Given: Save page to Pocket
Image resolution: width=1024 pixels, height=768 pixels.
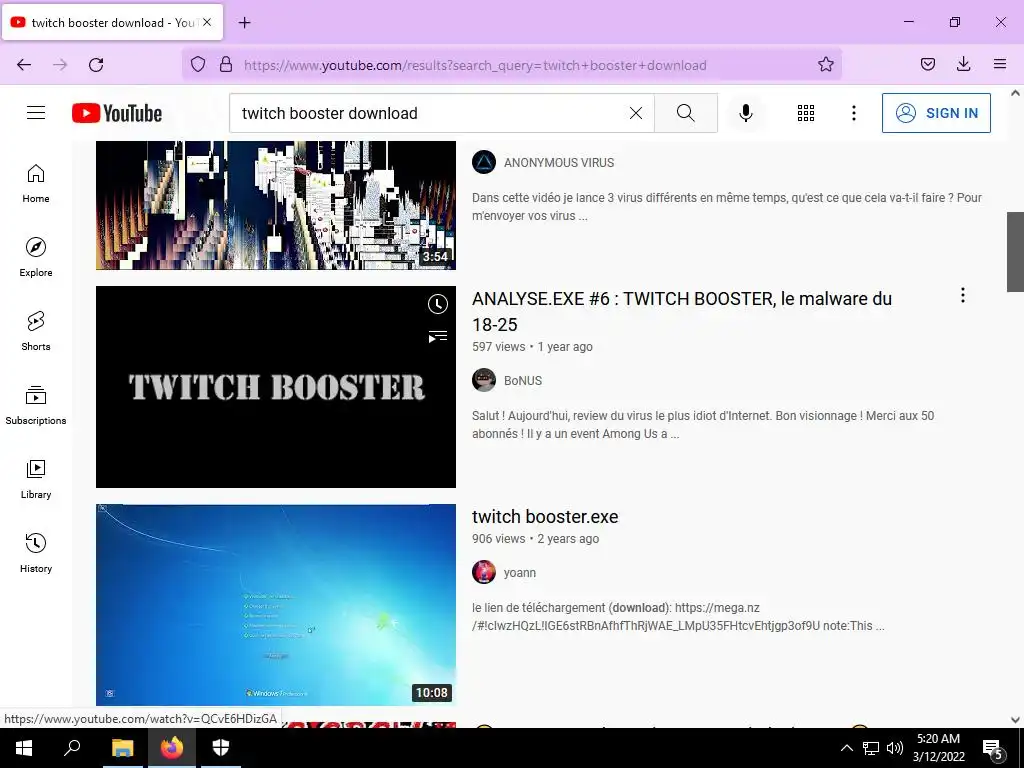Looking at the screenshot, I should pos(928,65).
